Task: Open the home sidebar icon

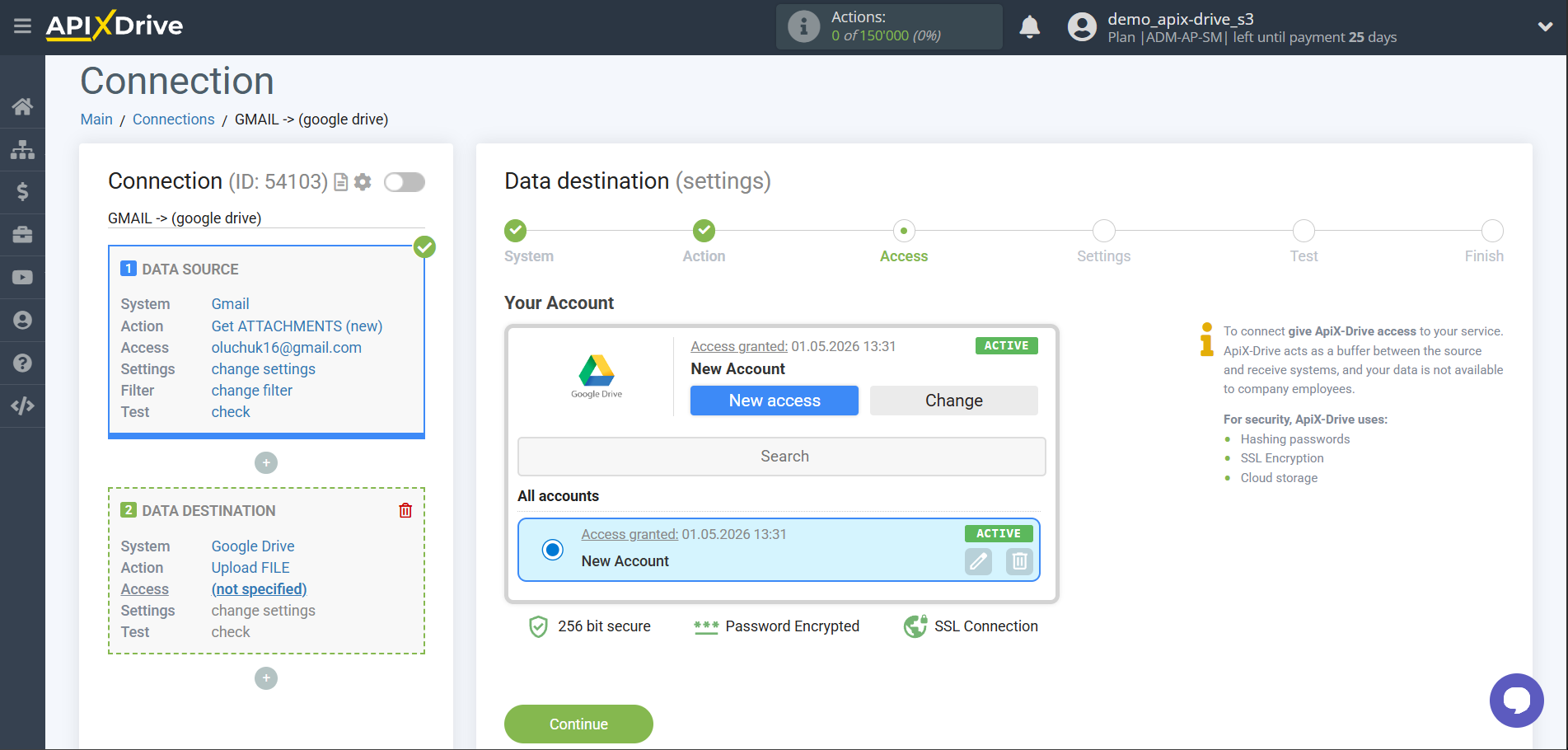Action: coord(22,106)
